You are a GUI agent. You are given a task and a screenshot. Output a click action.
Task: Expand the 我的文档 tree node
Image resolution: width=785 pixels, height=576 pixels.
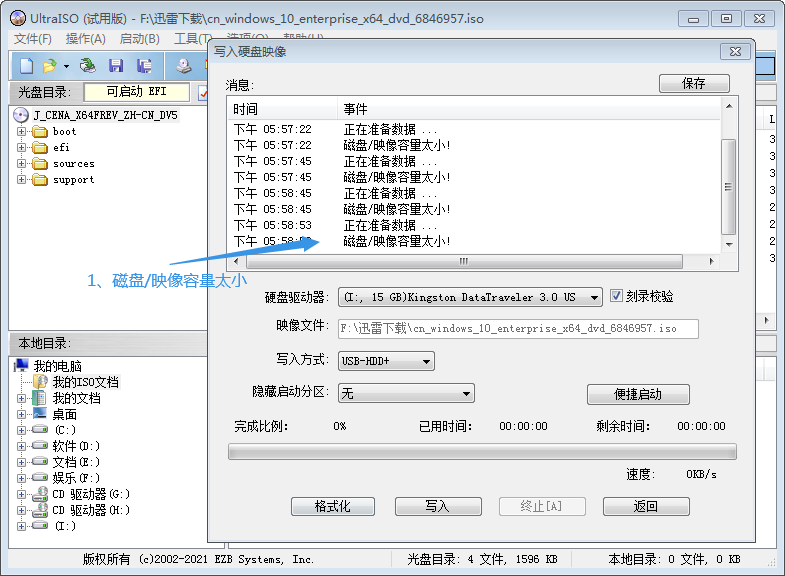pyautogui.click(x=21, y=399)
